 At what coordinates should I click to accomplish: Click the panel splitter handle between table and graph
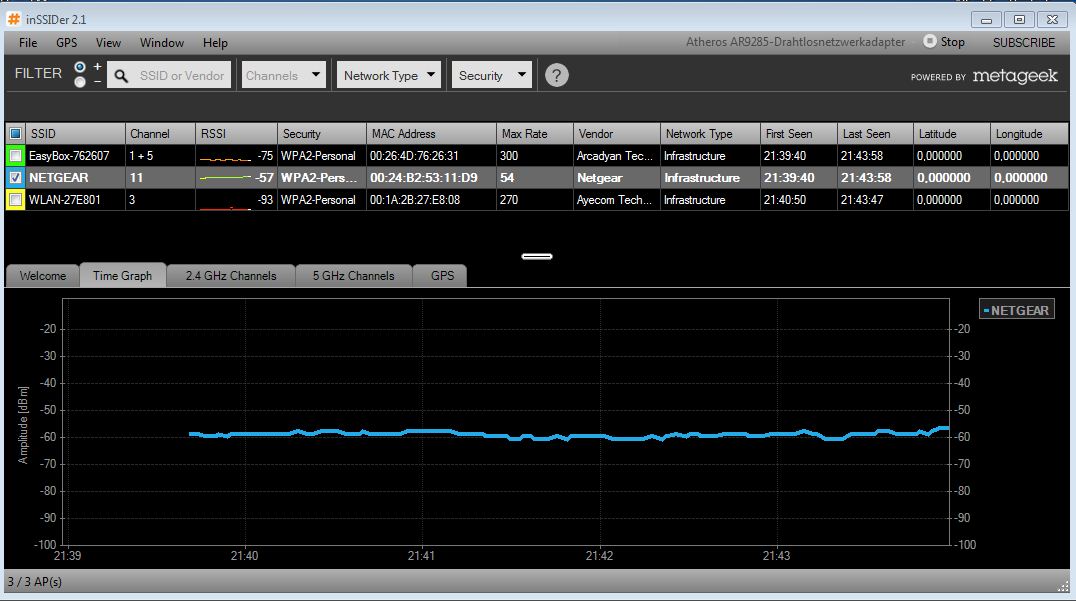[x=537, y=257]
